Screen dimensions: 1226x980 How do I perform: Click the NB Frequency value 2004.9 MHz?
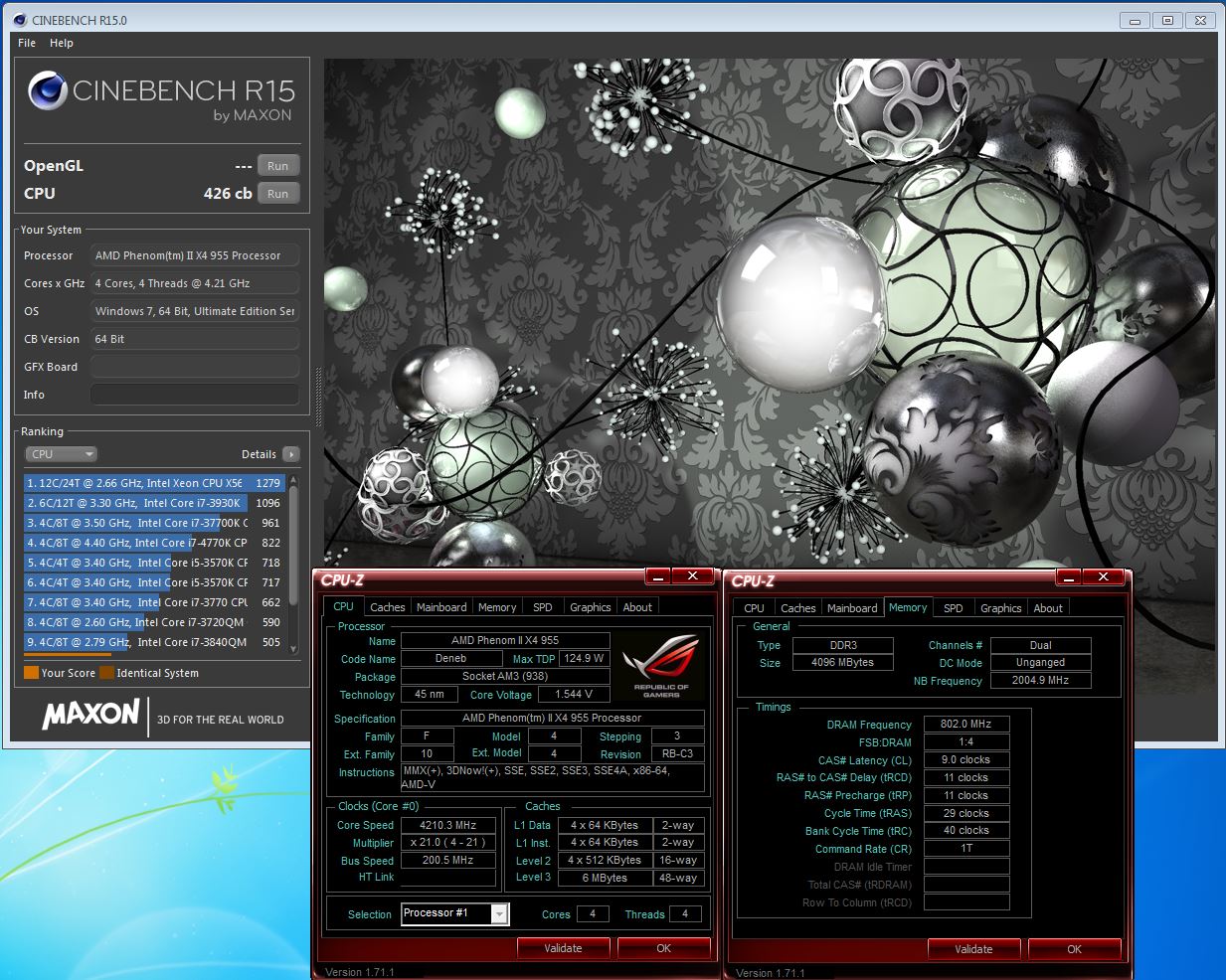tap(1040, 681)
